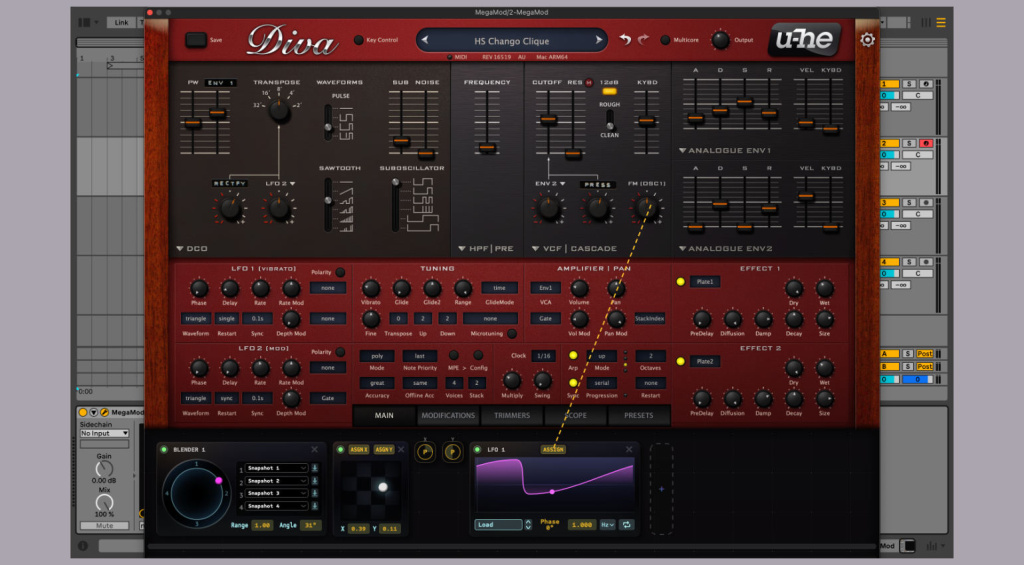
Task: Toggle Effect 2 power light
Action: pyautogui.click(x=680, y=361)
